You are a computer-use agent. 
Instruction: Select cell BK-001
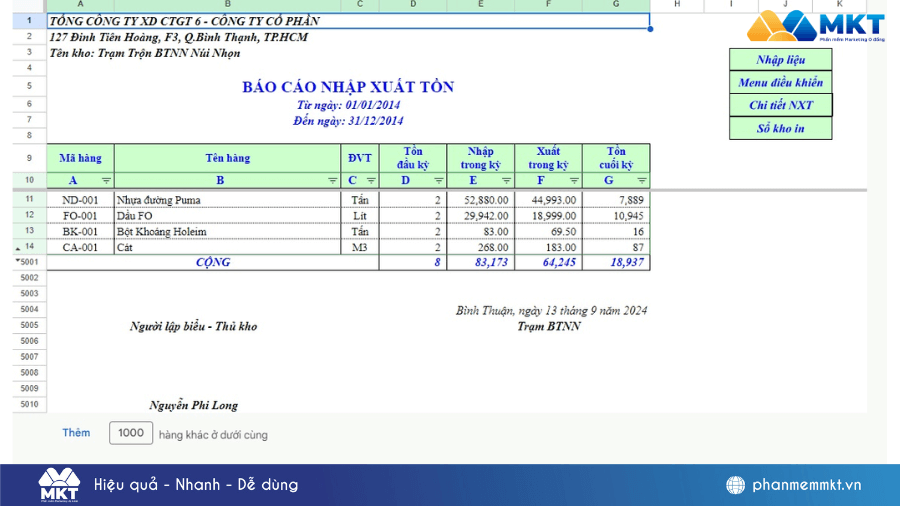click(x=80, y=231)
